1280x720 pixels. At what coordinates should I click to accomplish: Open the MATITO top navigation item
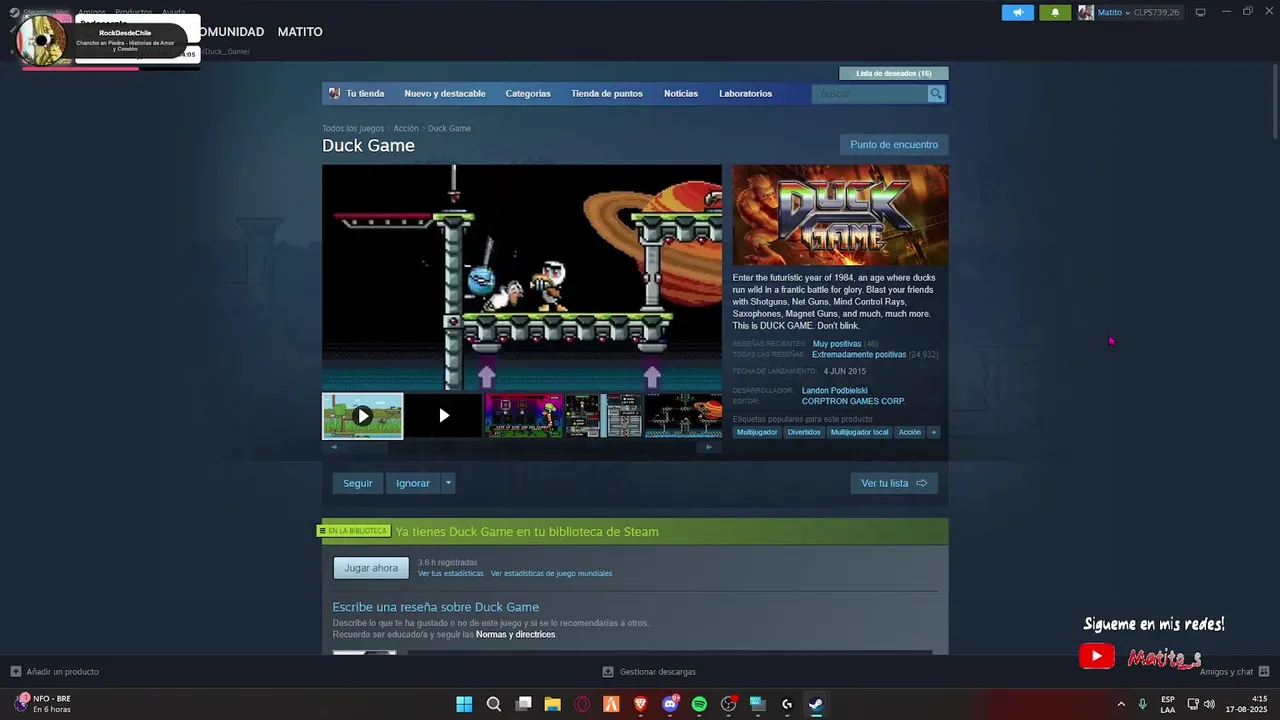(300, 32)
